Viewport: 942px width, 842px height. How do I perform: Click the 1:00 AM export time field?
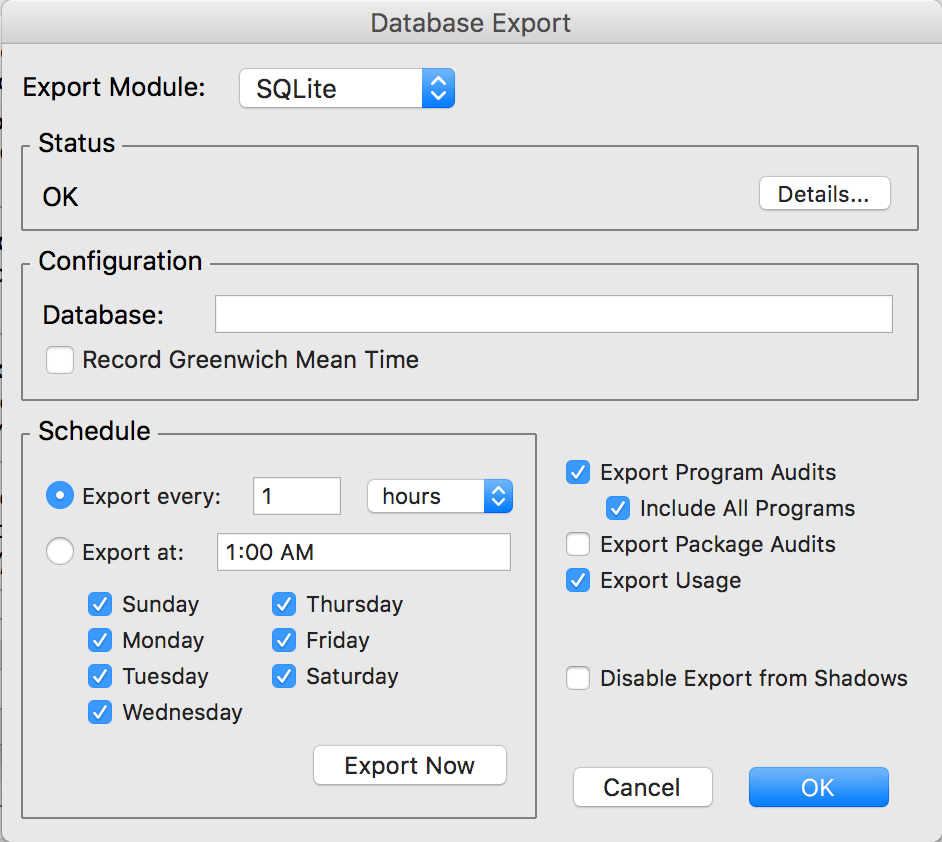point(363,552)
